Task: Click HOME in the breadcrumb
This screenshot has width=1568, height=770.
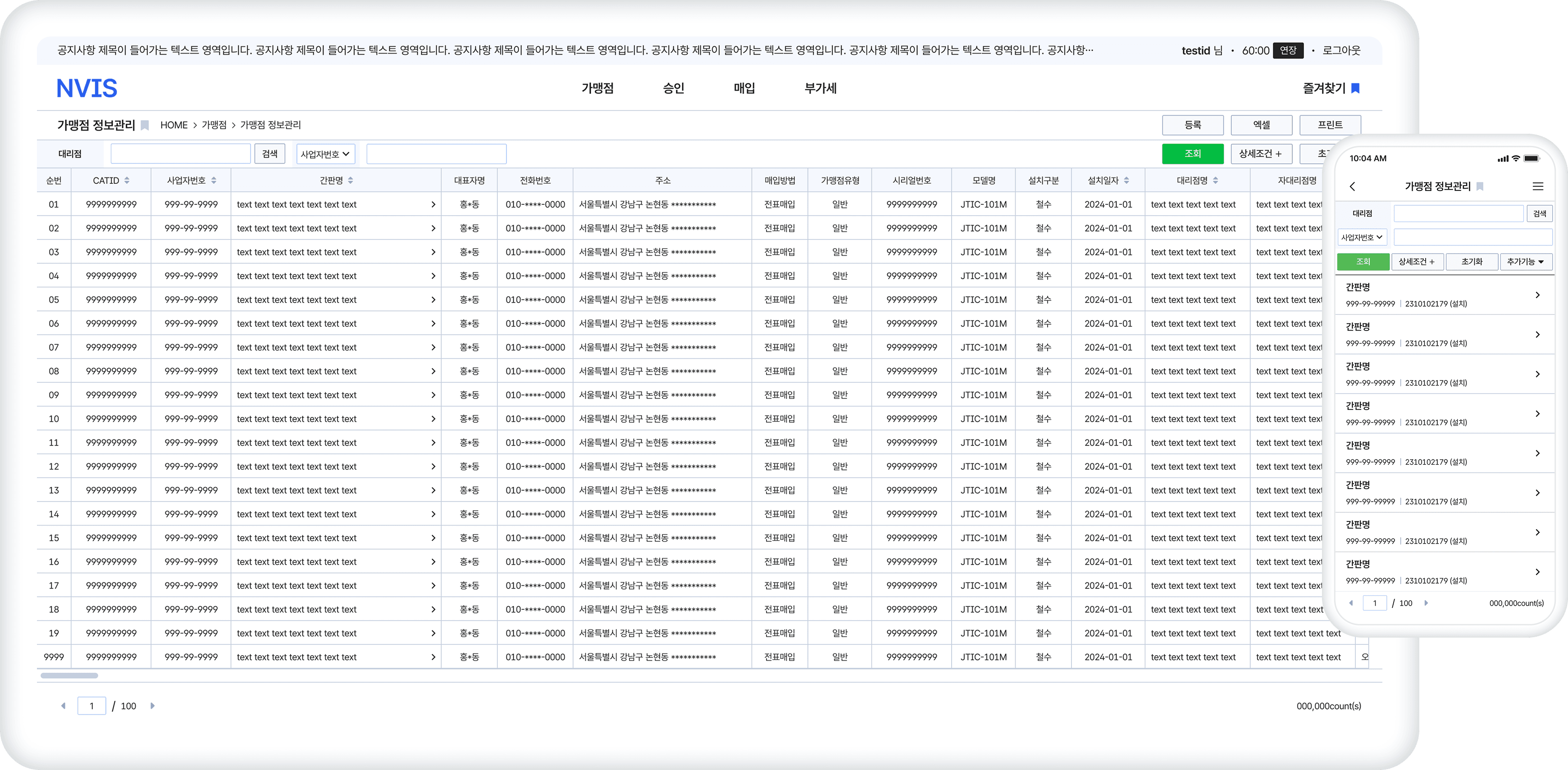Action: pos(174,125)
